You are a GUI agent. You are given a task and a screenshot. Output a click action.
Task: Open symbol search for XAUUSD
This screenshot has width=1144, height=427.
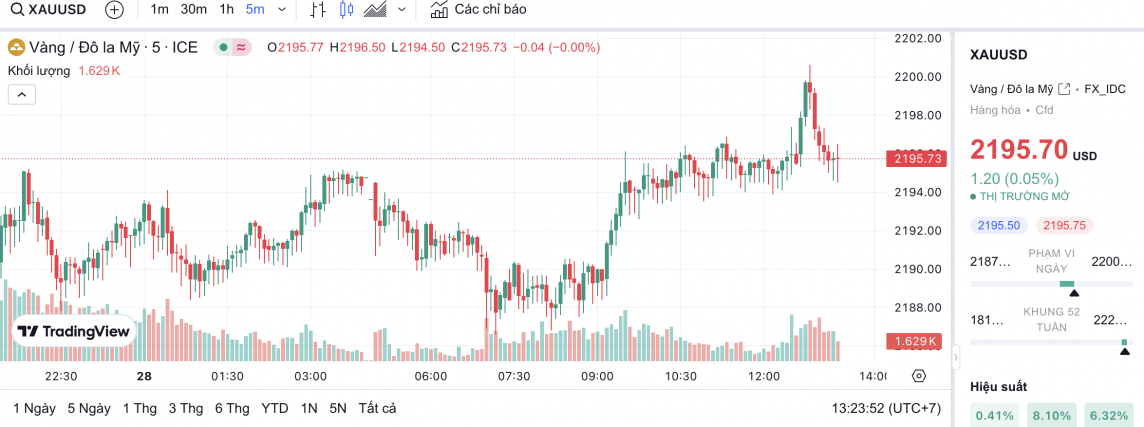[x=49, y=10]
